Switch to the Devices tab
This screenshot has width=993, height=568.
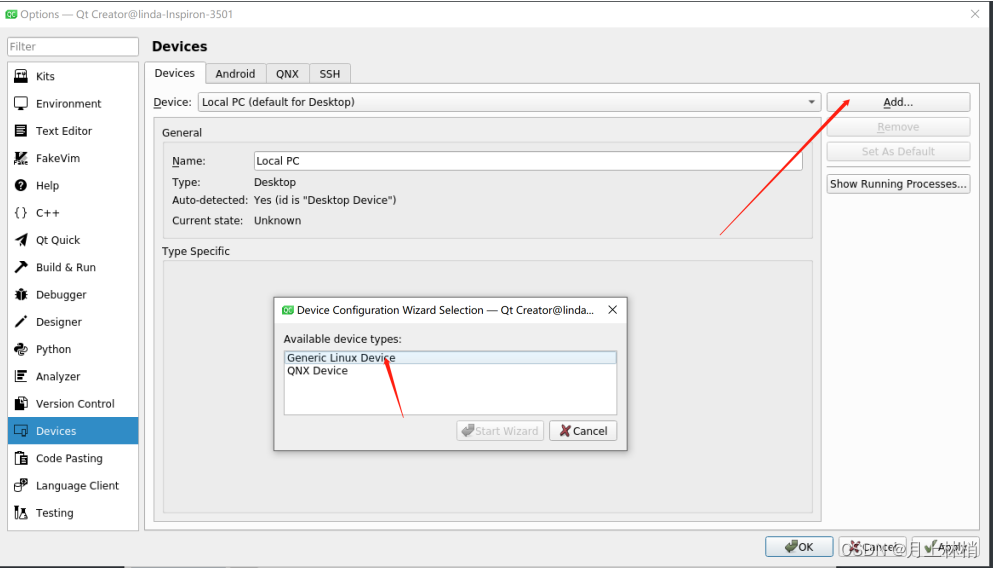175,73
